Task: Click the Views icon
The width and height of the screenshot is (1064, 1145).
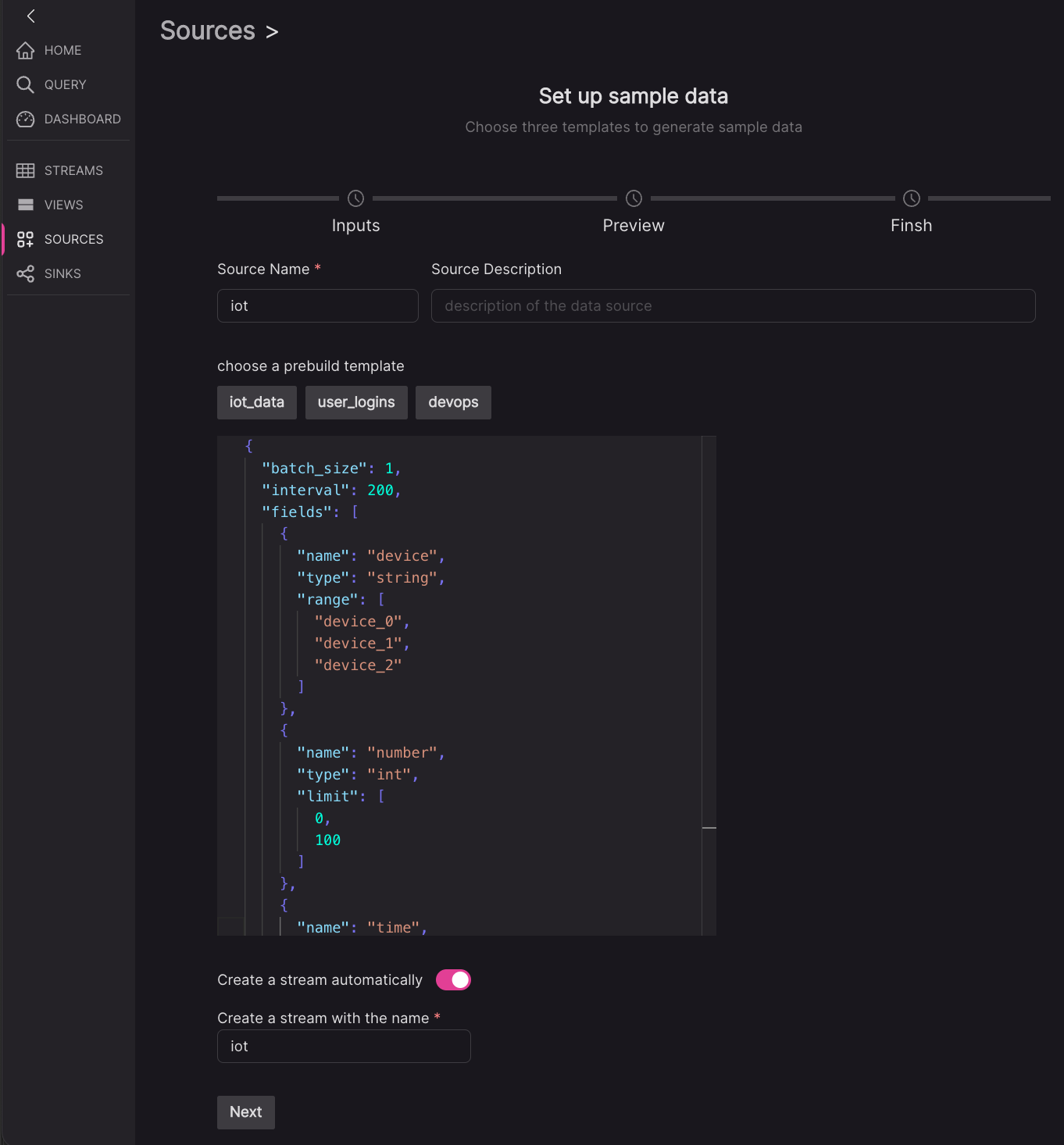Action: point(26,205)
